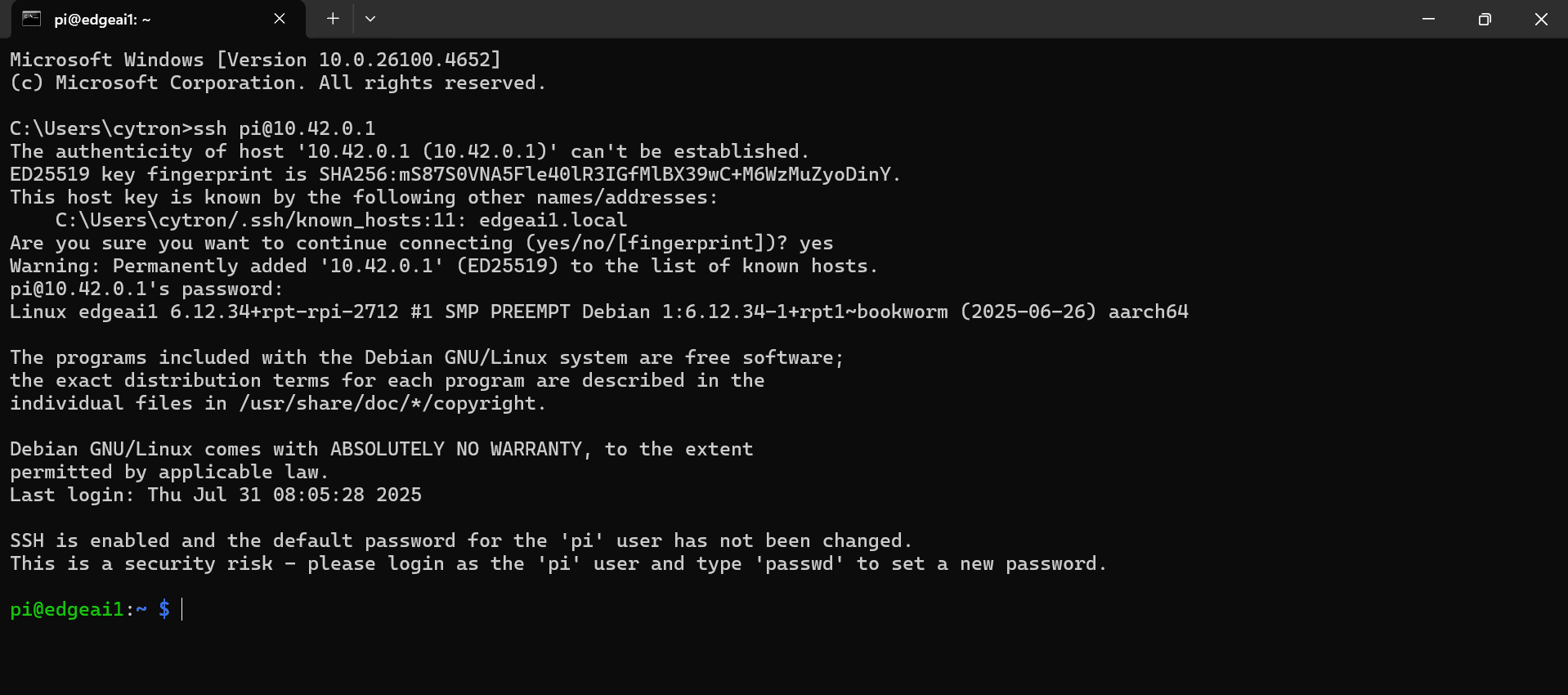1568x695 pixels.
Task: Click the blinking cursor next to the prompt
Action: point(181,609)
